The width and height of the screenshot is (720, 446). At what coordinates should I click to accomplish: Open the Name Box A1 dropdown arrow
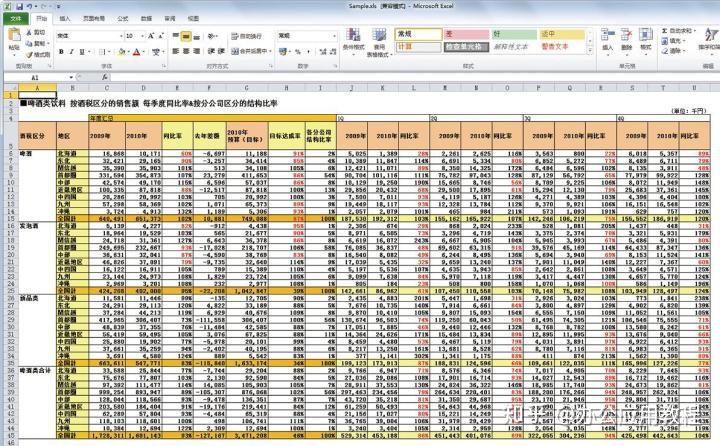click(71, 77)
